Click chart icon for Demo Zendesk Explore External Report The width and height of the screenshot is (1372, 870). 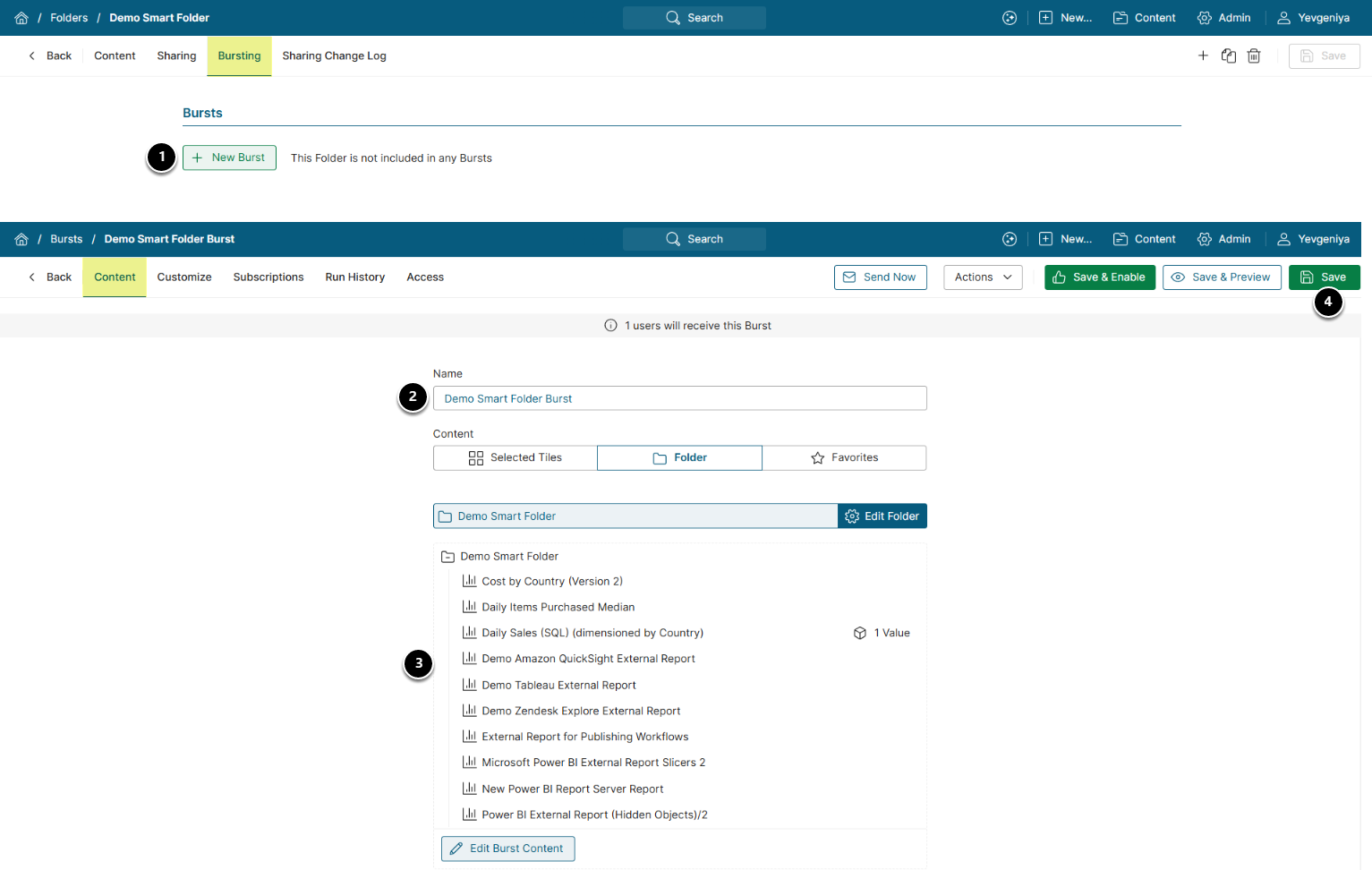point(469,711)
